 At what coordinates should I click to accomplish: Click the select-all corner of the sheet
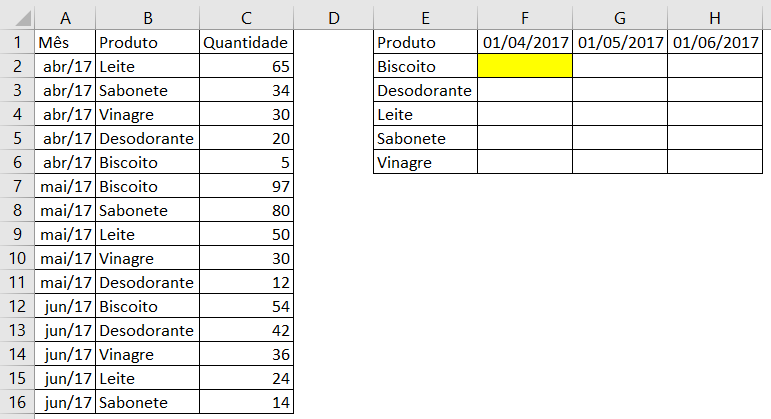tap(16, 16)
